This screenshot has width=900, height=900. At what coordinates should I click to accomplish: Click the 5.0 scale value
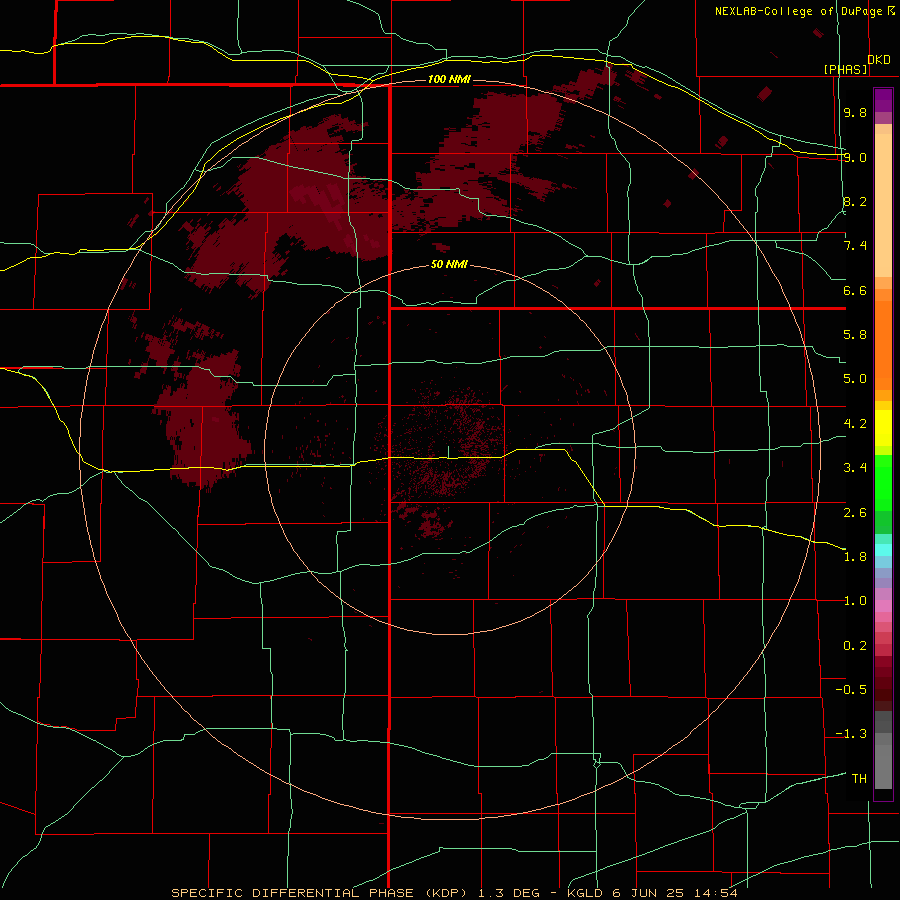click(x=855, y=379)
